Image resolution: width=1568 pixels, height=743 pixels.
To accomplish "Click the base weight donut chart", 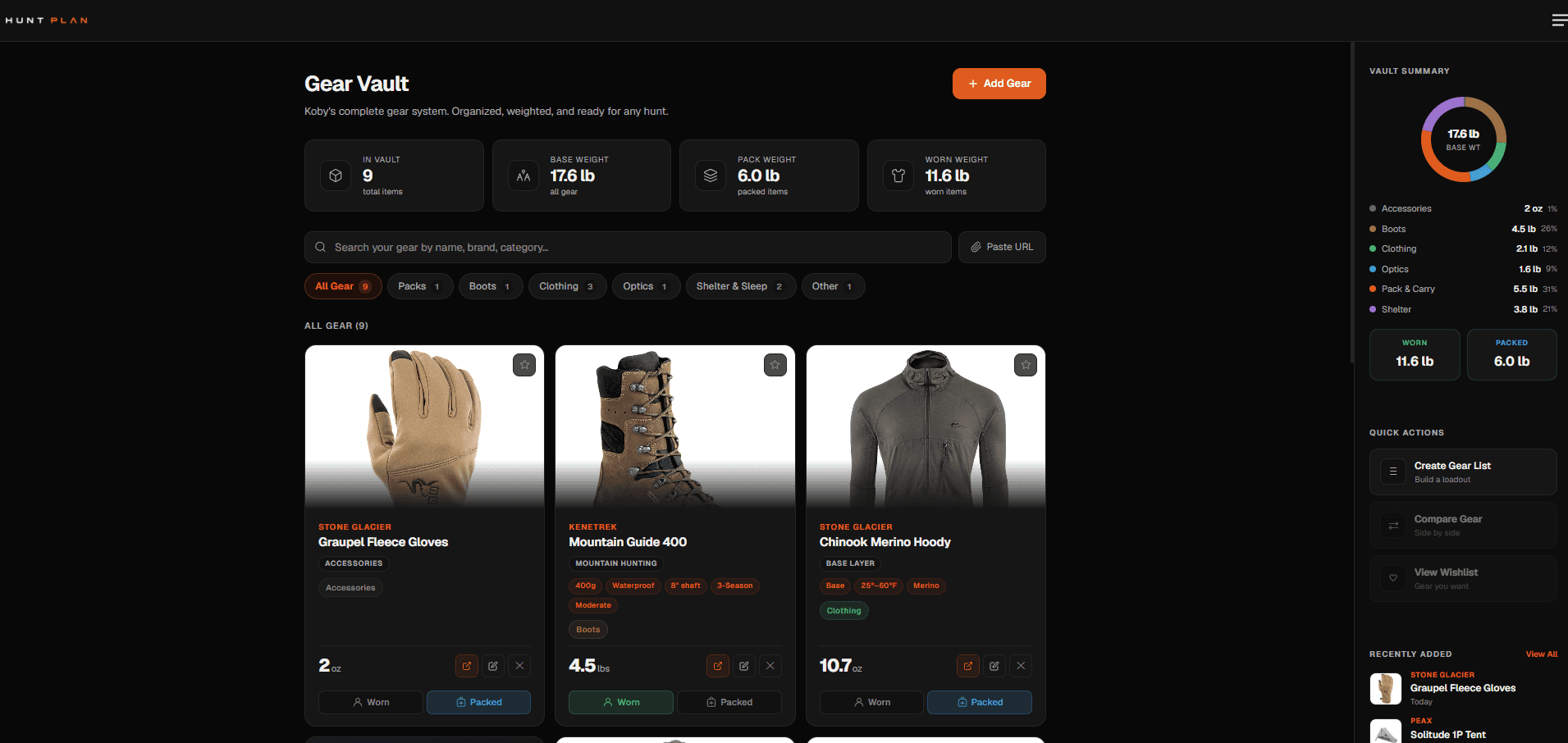I will (1464, 139).
